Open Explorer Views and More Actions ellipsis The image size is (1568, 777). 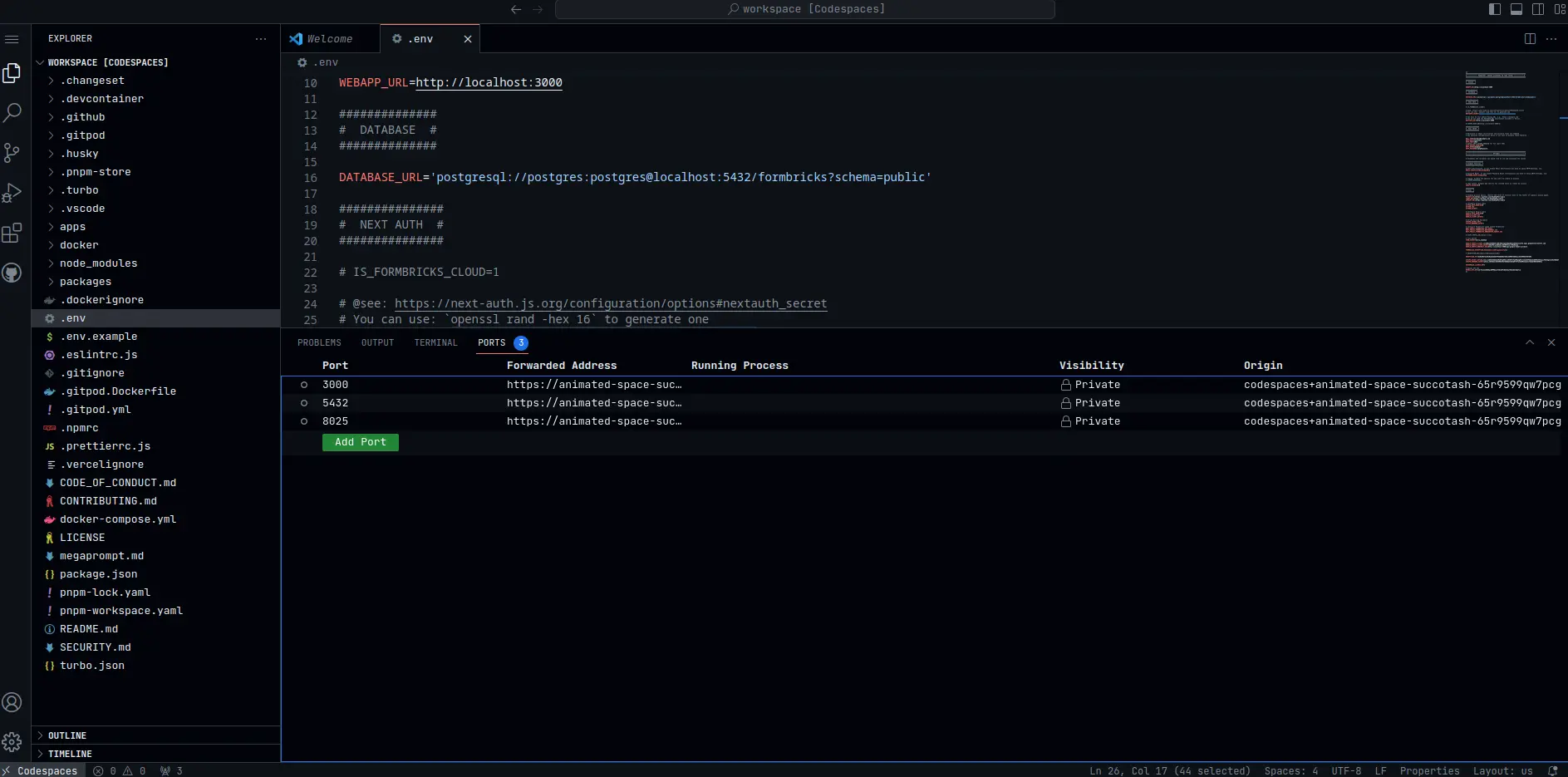coord(261,39)
